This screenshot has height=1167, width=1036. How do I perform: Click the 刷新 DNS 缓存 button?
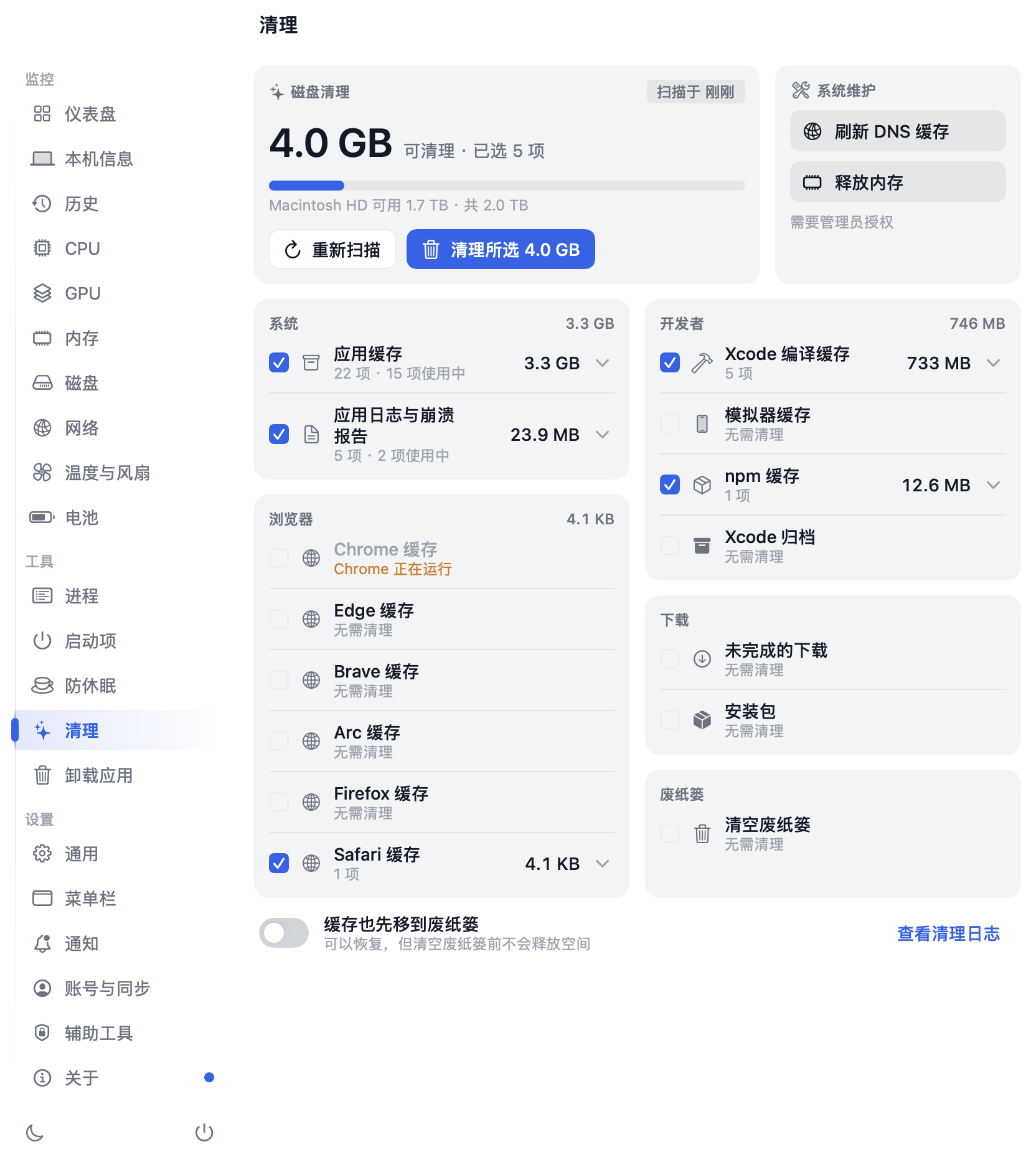point(898,131)
